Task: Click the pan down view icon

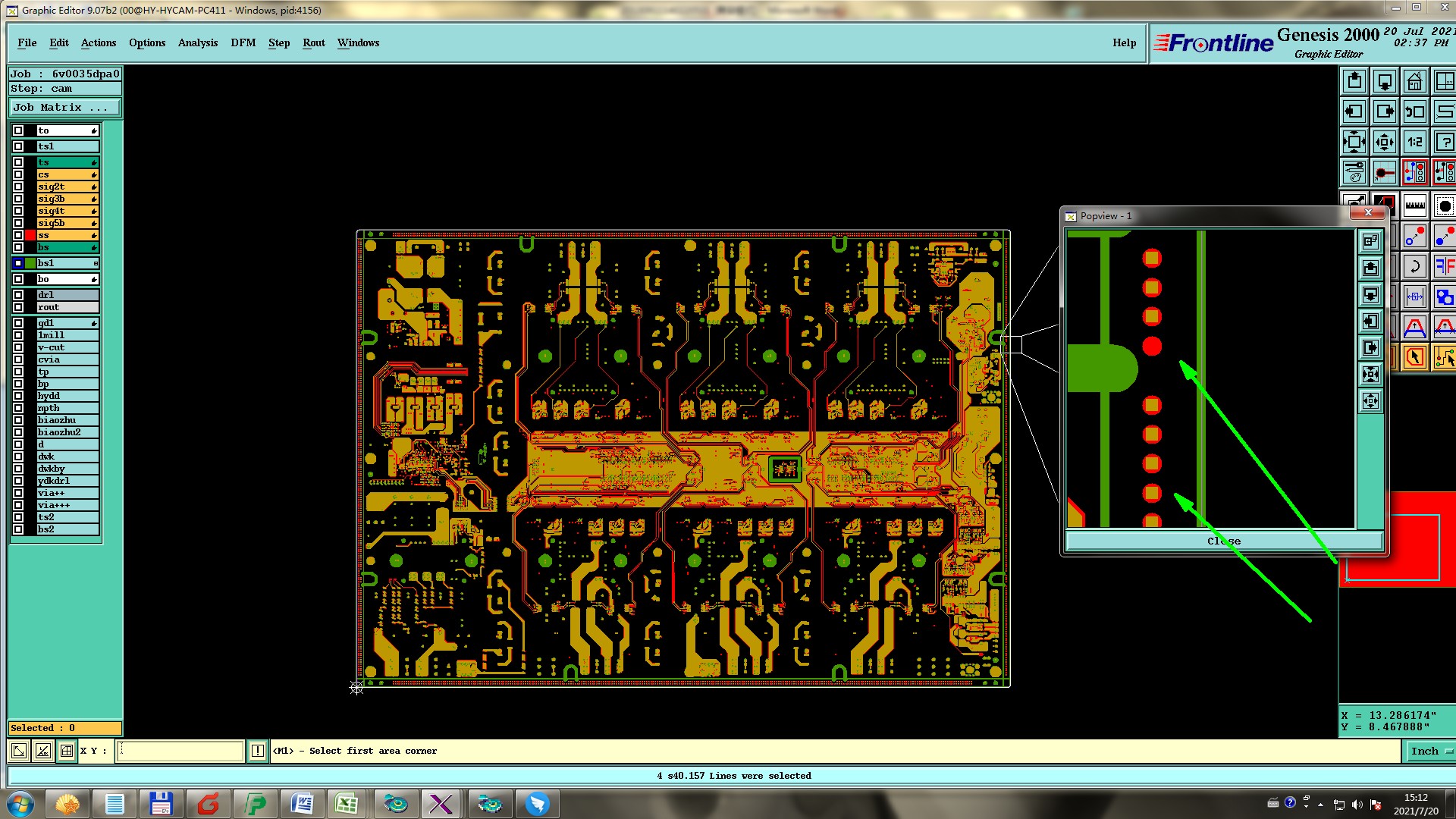Action: pos(1385,81)
